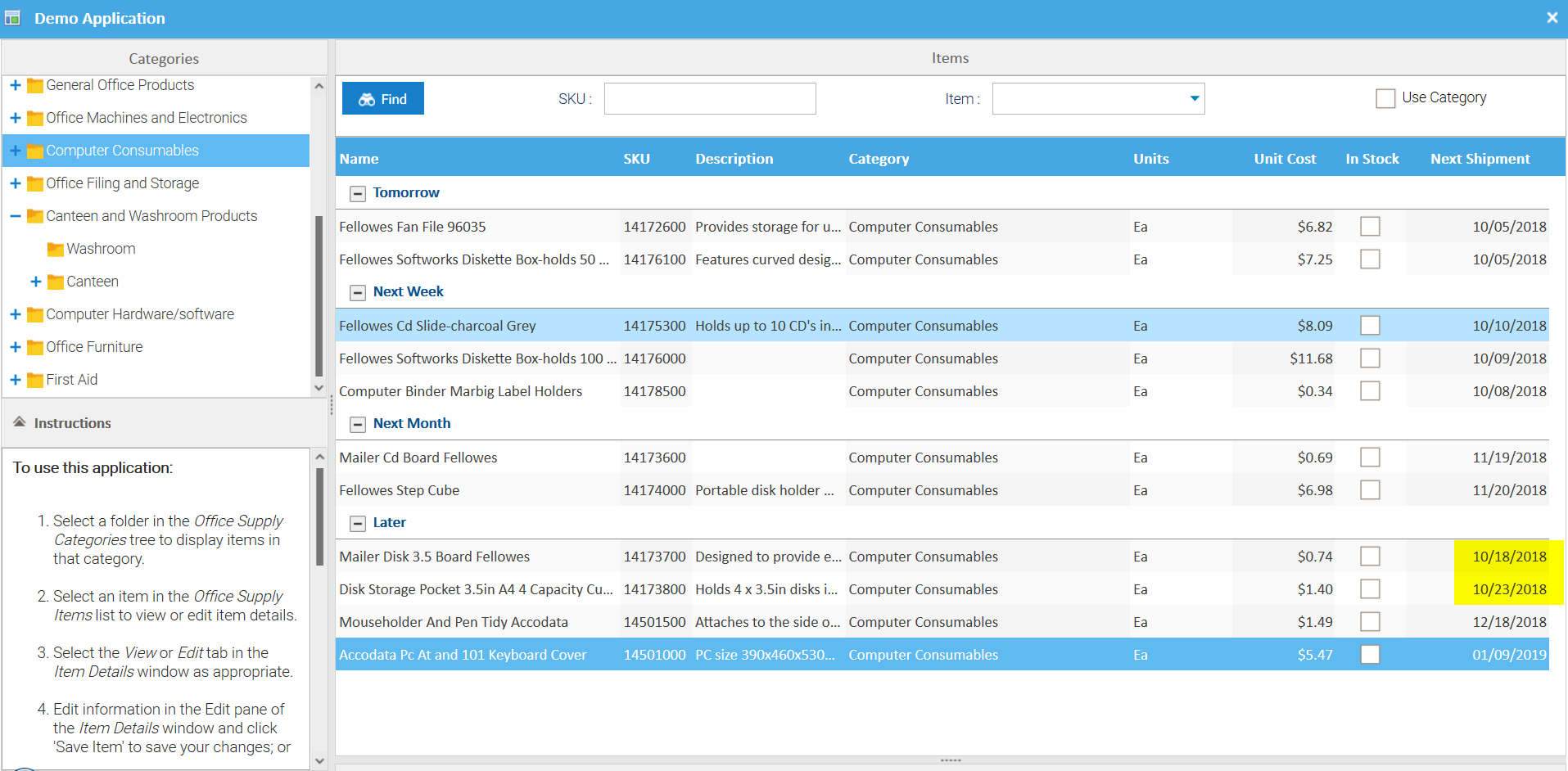This screenshot has height=771, width=1568.
Task: Collapse the Tomorrow group
Action: (357, 194)
